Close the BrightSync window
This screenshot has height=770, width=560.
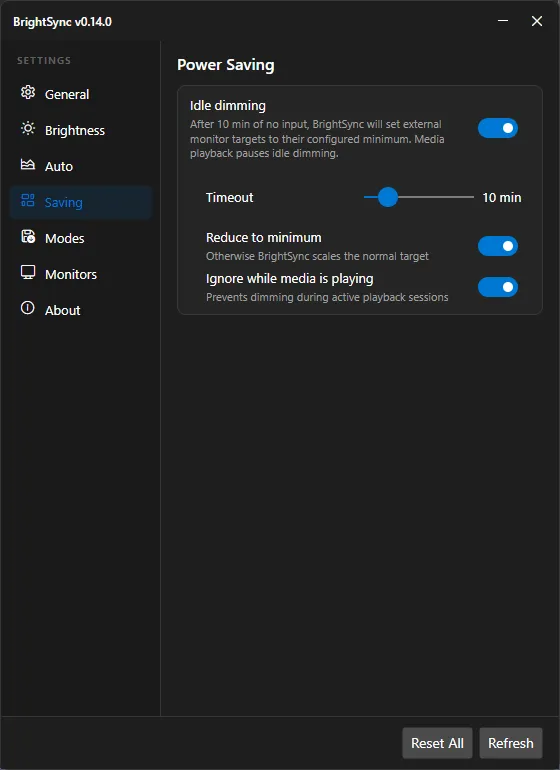[537, 21]
